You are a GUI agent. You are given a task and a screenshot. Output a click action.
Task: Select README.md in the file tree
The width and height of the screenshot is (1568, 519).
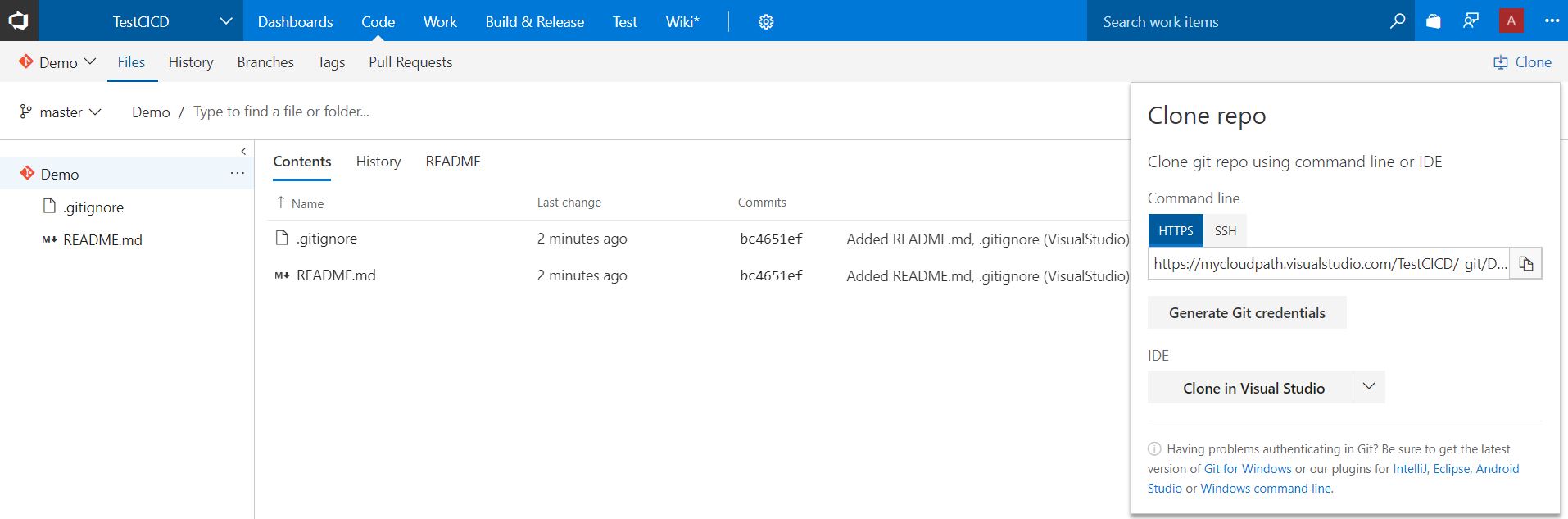point(102,240)
